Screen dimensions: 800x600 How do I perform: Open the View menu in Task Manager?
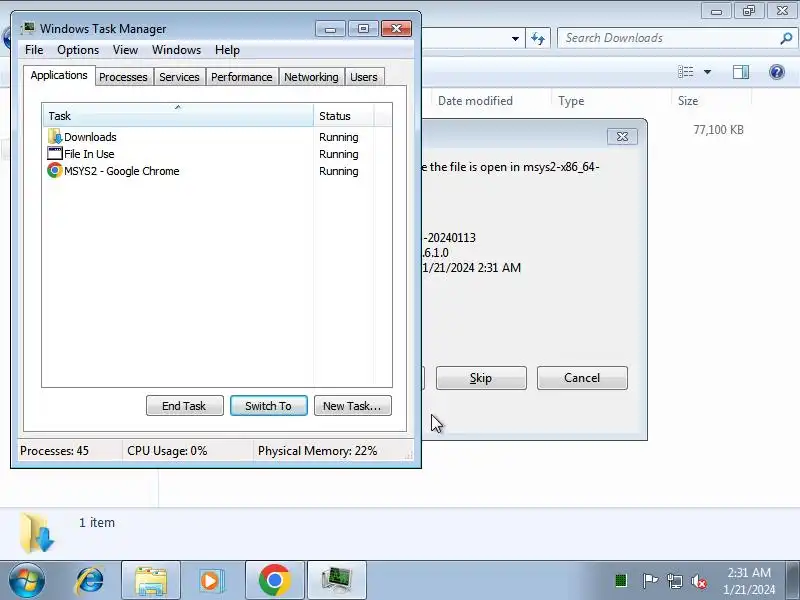(125, 50)
